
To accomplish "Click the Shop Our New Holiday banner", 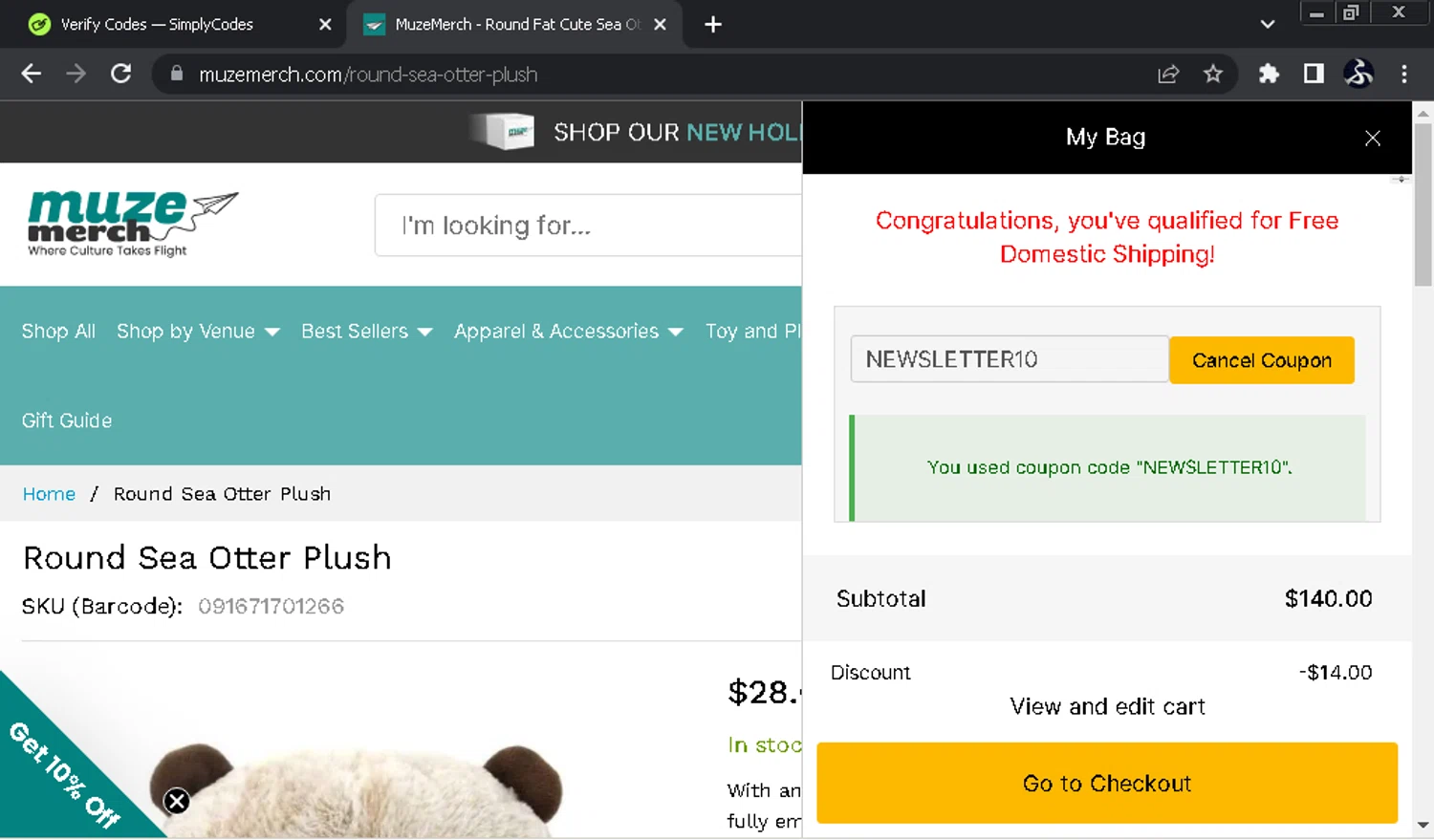I will [x=676, y=132].
